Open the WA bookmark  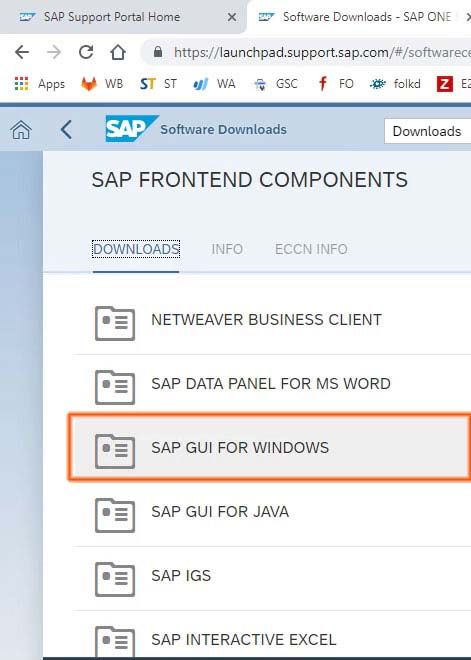click(214, 84)
